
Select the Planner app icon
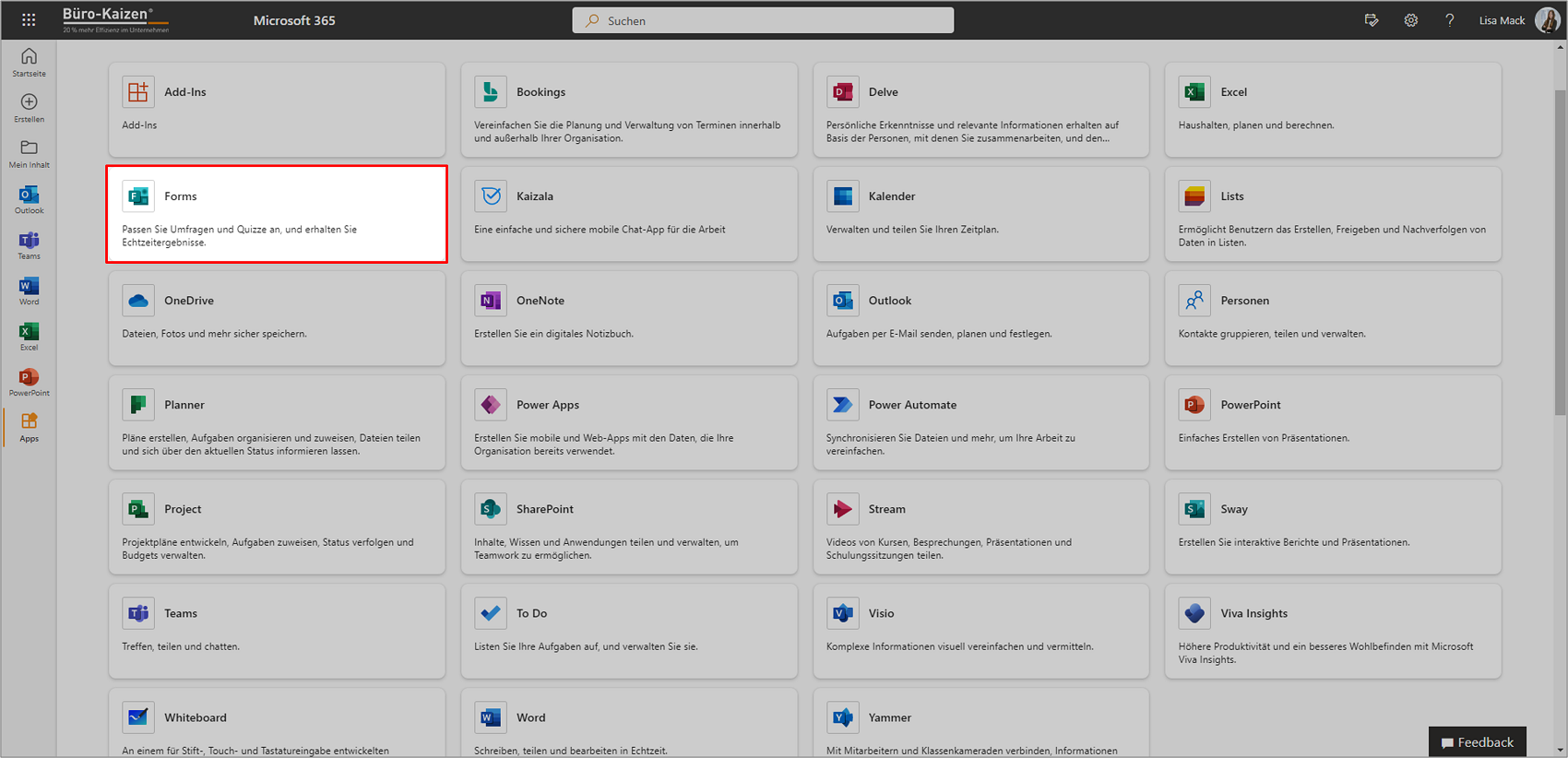[x=138, y=405]
